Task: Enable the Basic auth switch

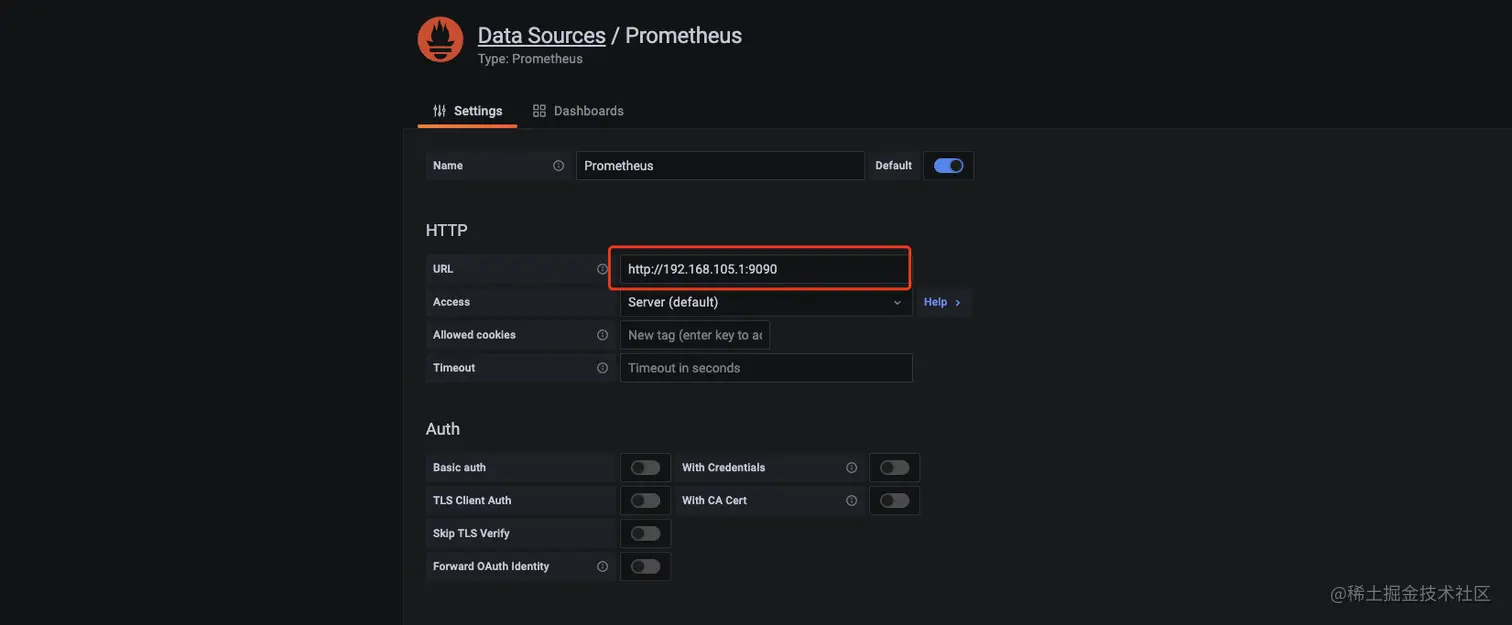Action: [645, 468]
